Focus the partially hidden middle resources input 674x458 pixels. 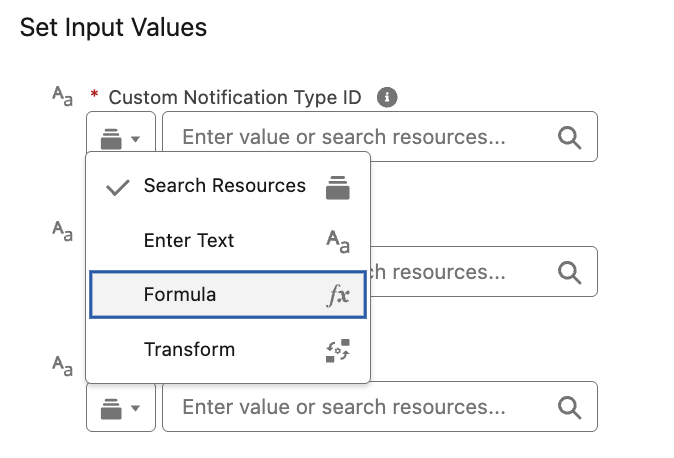click(484, 272)
